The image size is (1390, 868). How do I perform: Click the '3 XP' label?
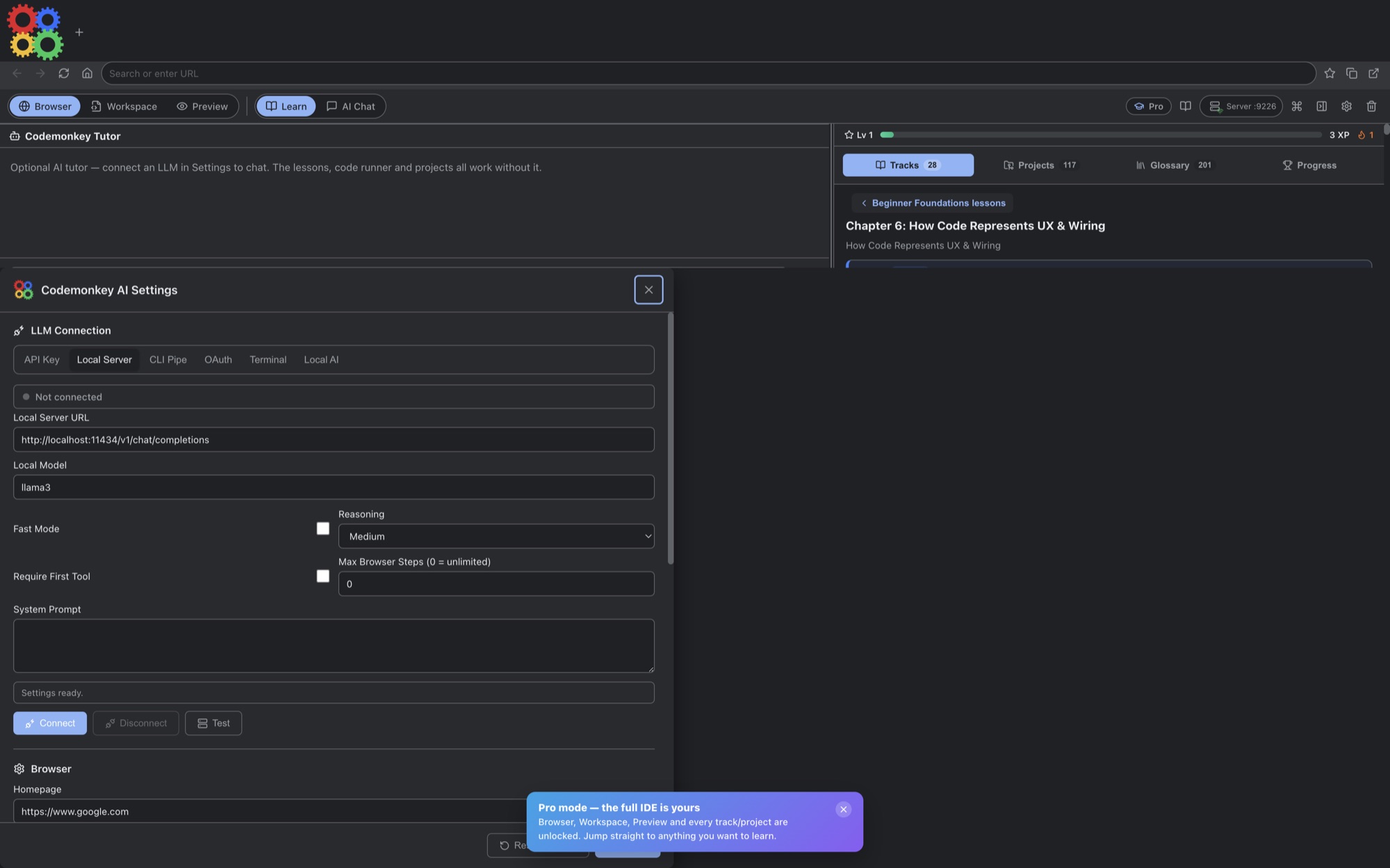[1339, 135]
